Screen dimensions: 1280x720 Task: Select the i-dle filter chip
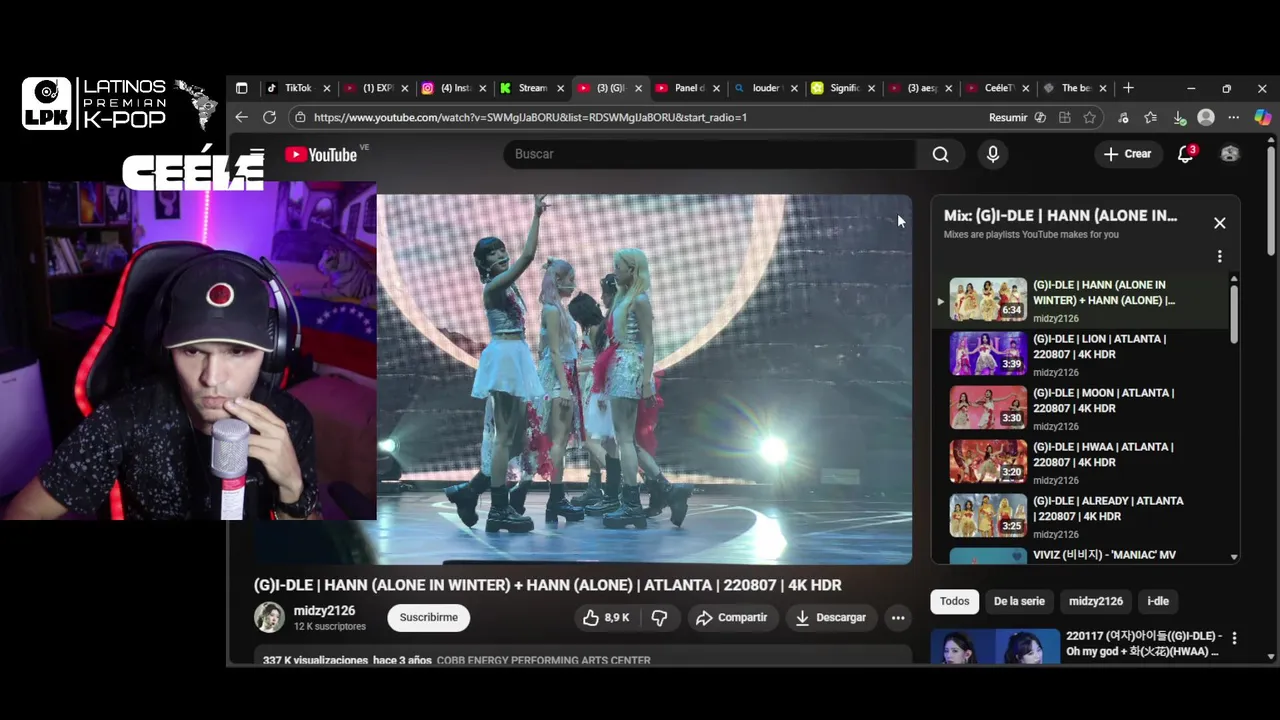point(1158,601)
